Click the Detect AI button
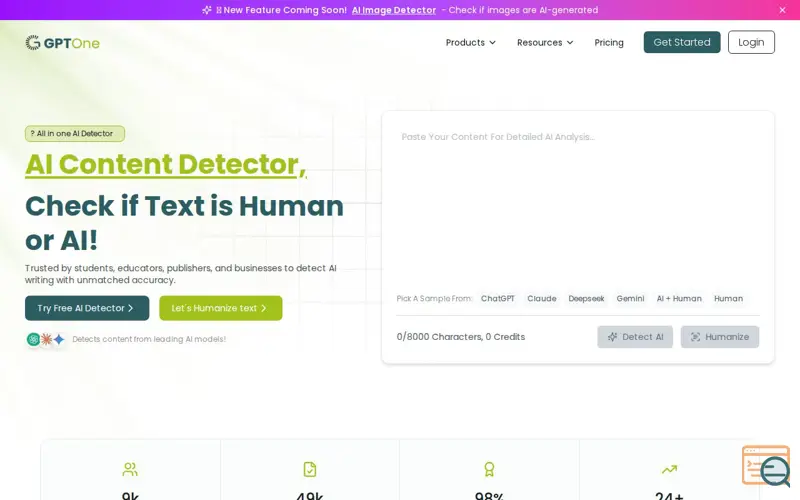Image resolution: width=800 pixels, height=500 pixels. point(635,337)
